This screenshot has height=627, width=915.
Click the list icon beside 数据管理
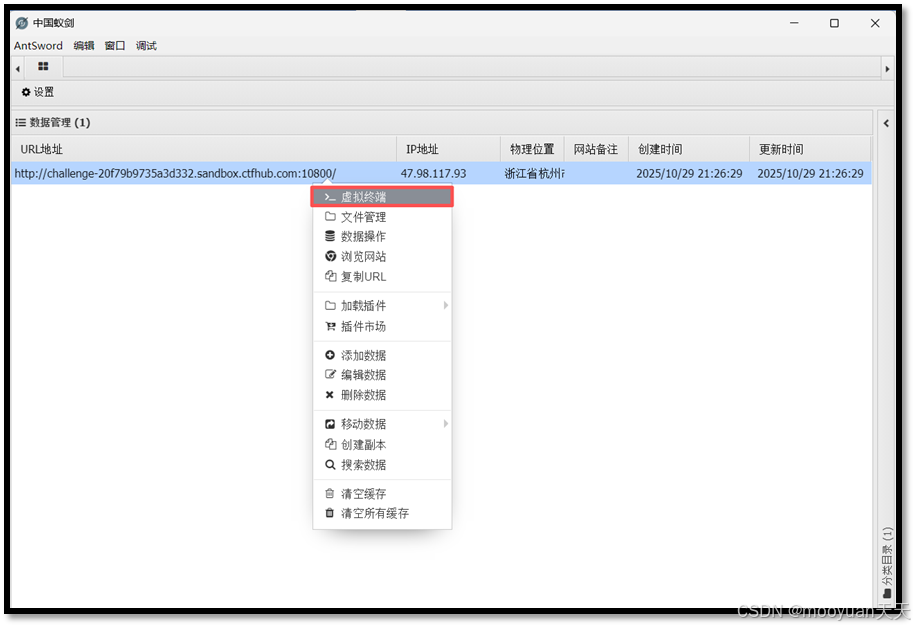point(20,123)
